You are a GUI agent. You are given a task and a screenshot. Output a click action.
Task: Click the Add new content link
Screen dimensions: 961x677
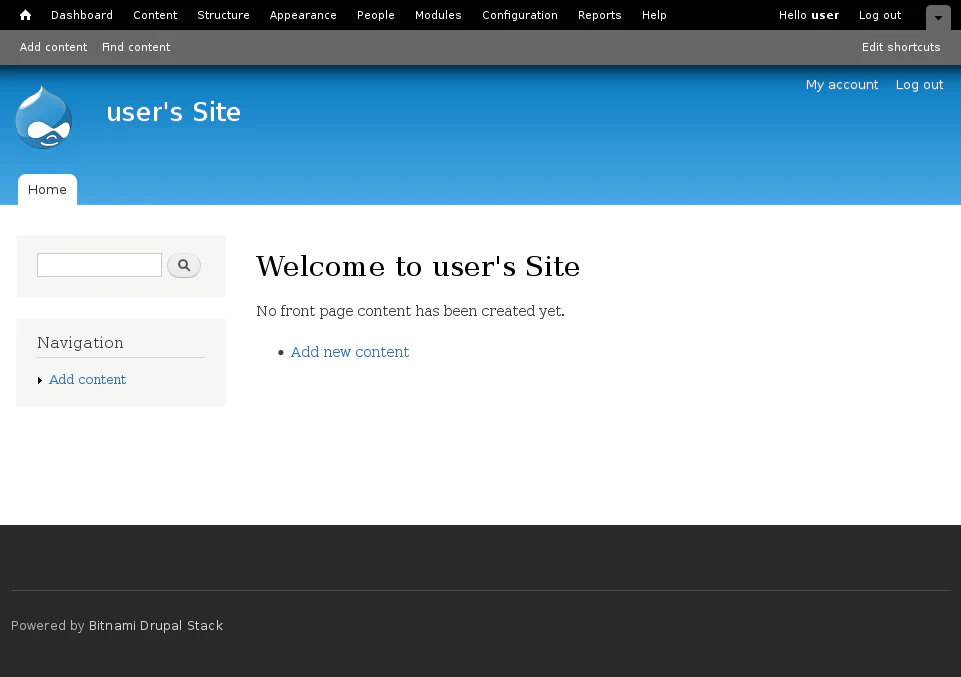350,352
